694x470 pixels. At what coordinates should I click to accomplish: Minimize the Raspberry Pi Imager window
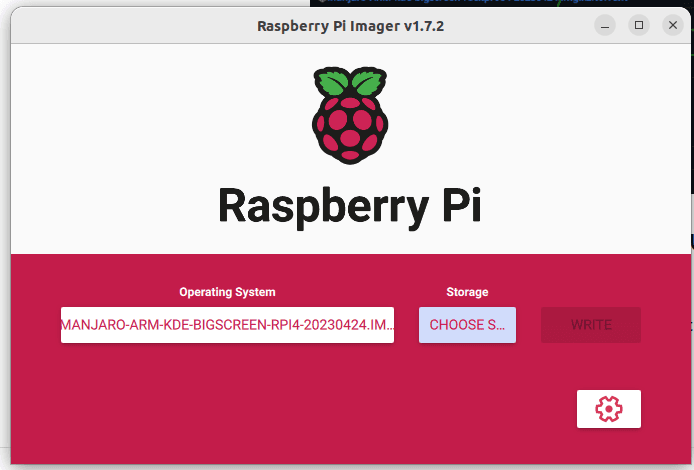(605, 25)
